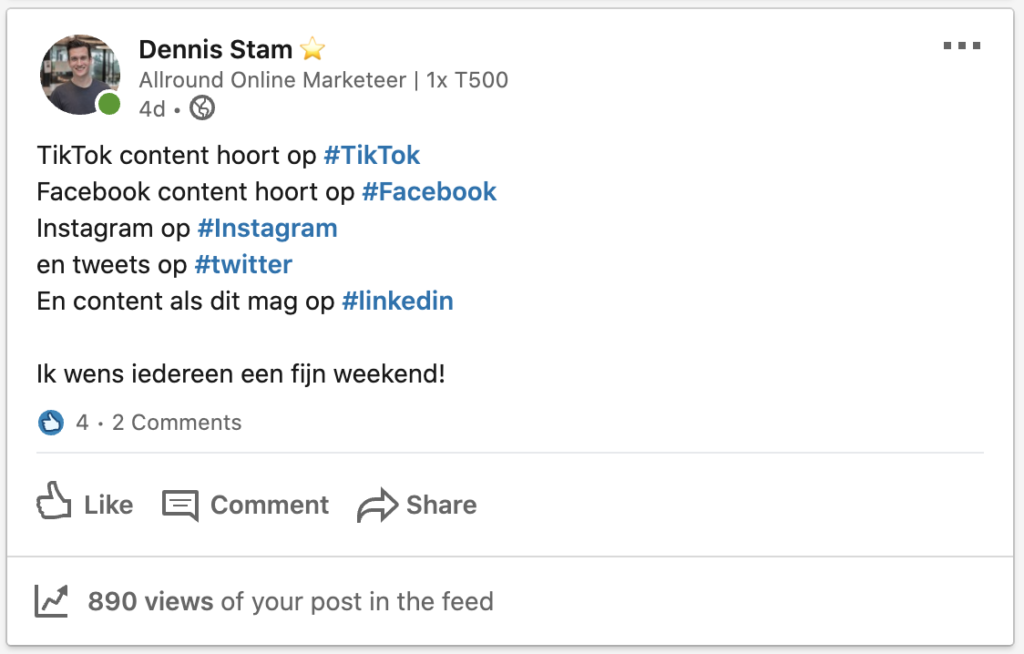
Task: Click the Share button label
Action: point(441,505)
